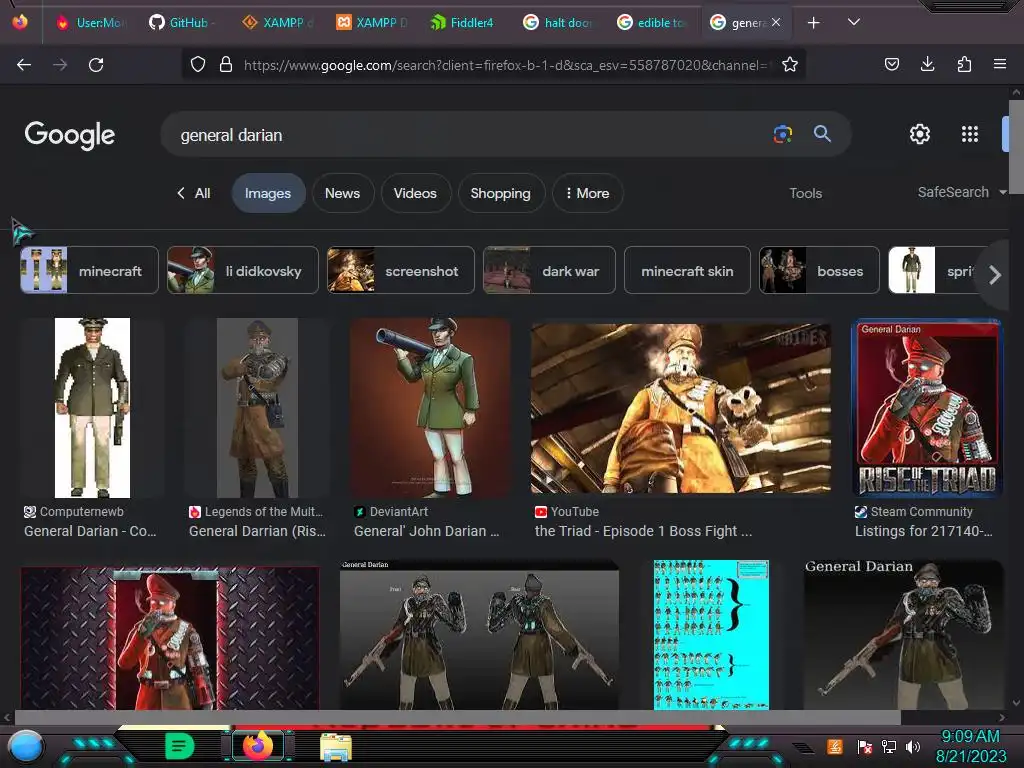The image size is (1024, 768).
Task: Filter images by dark war chip
Action: (x=549, y=270)
